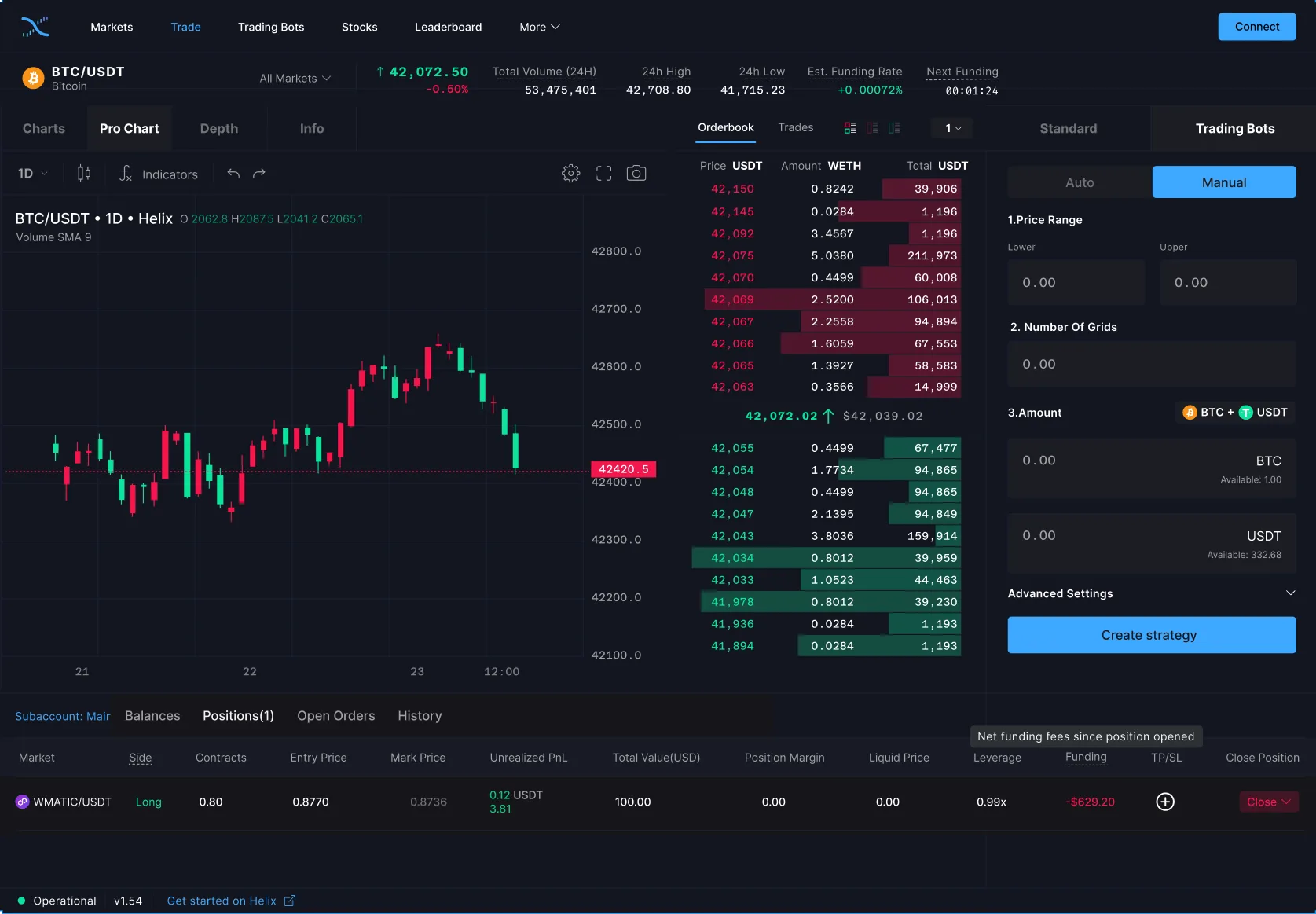Add TP/SL with plus icon
Screen dimensions: 1316x914
(x=1165, y=802)
